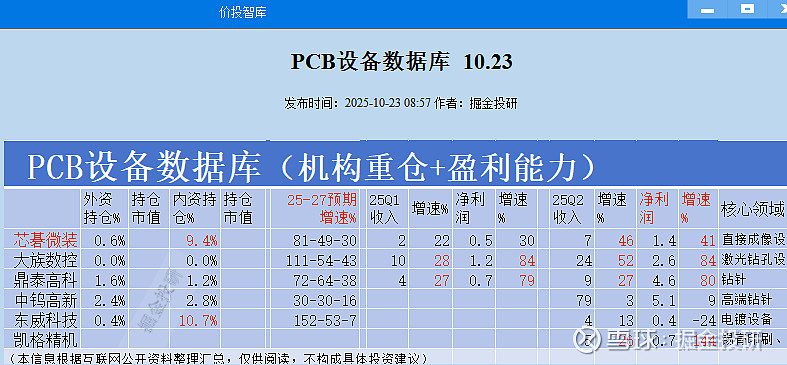Select the heading PCB设备数据库 10.23
The width and height of the screenshot is (787, 365).
tap(402, 62)
